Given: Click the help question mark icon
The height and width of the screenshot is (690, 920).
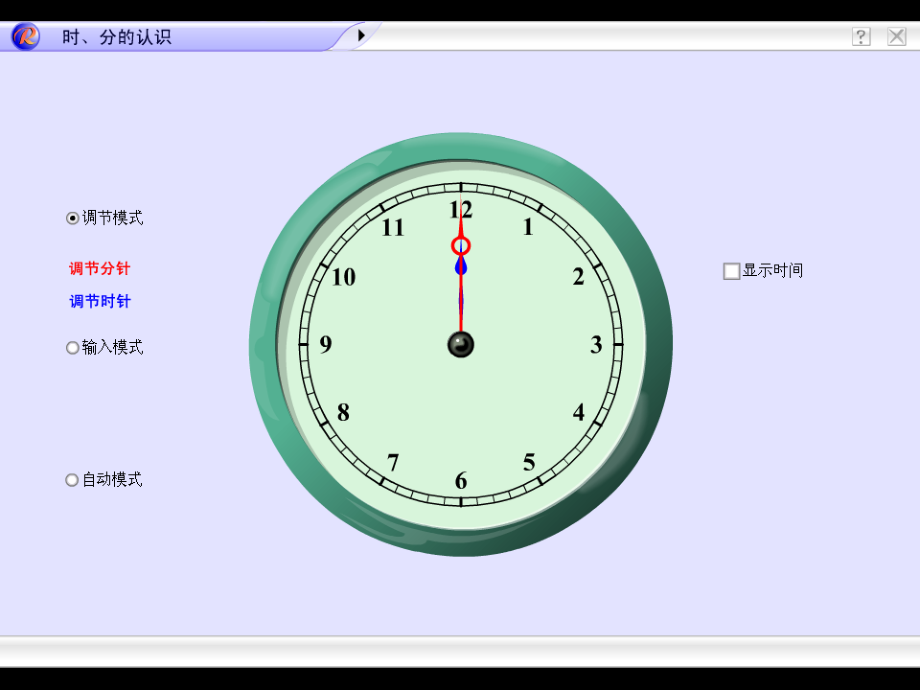Looking at the screenshot, I should pos(861,36).
